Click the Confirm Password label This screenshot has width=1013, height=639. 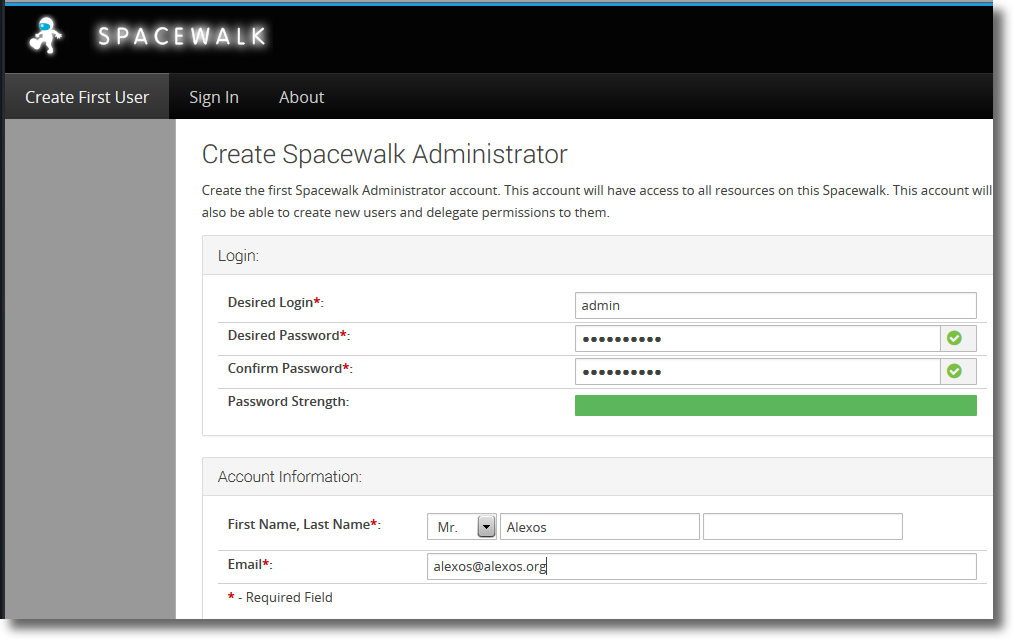coord(290,368)
